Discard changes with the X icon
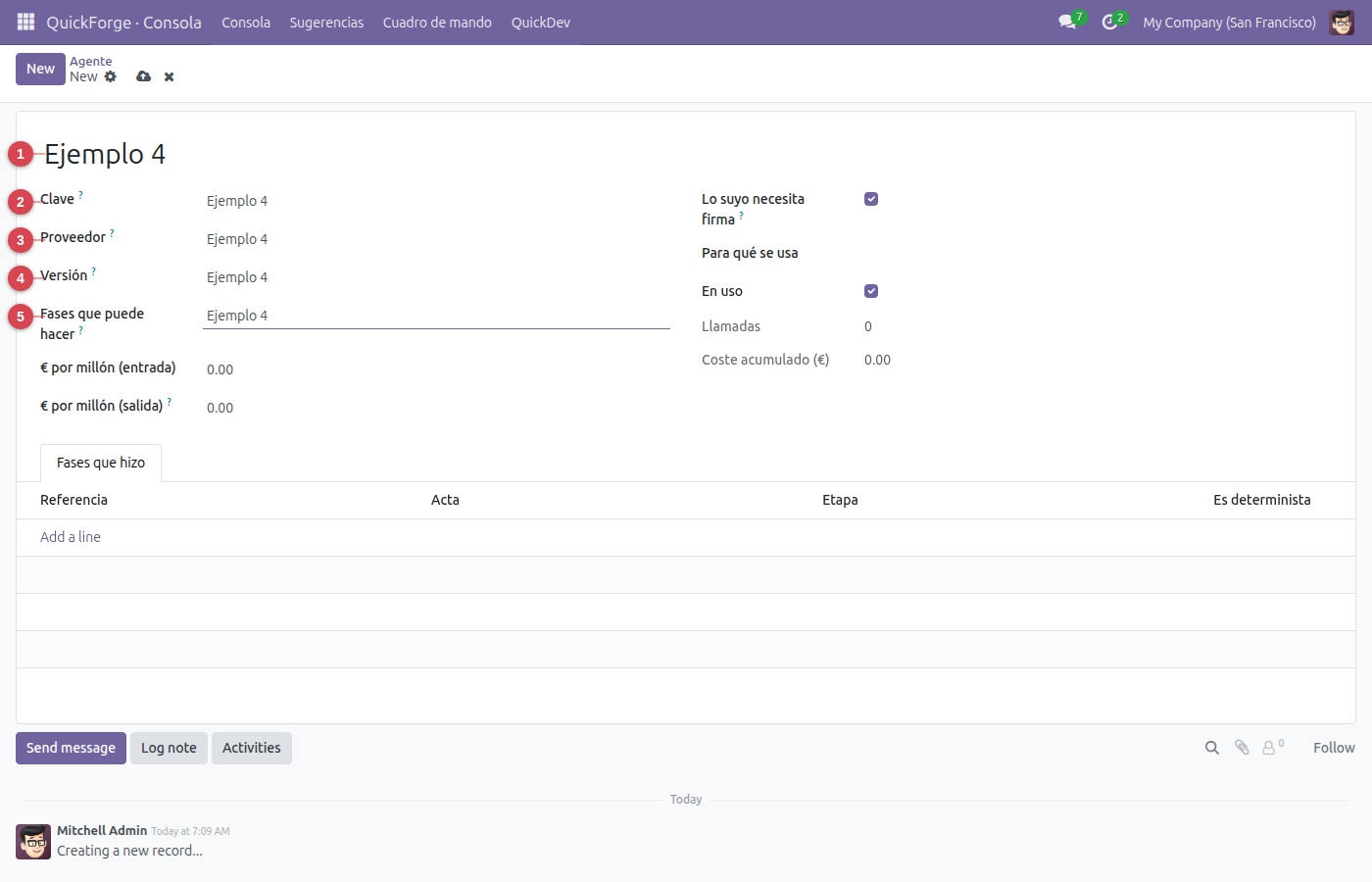 click(169, 76)
